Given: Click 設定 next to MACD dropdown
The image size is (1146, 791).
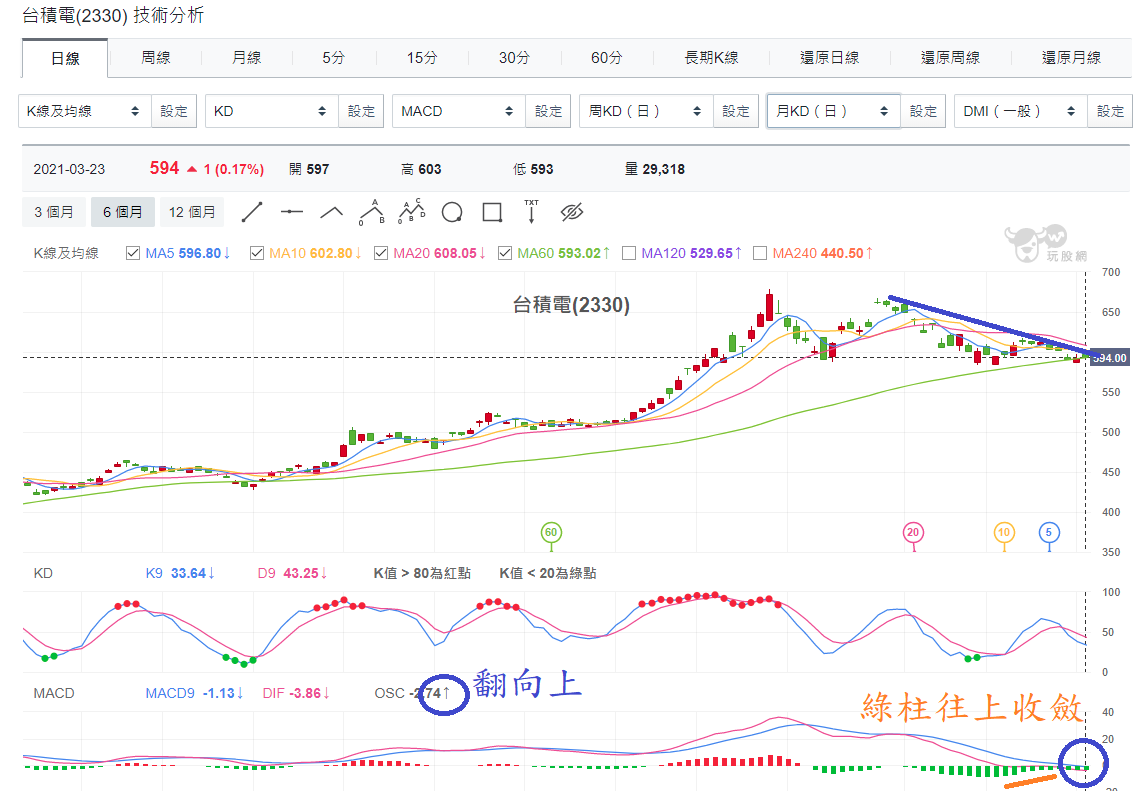Looking at the screenshot, I should click(548, 111).
